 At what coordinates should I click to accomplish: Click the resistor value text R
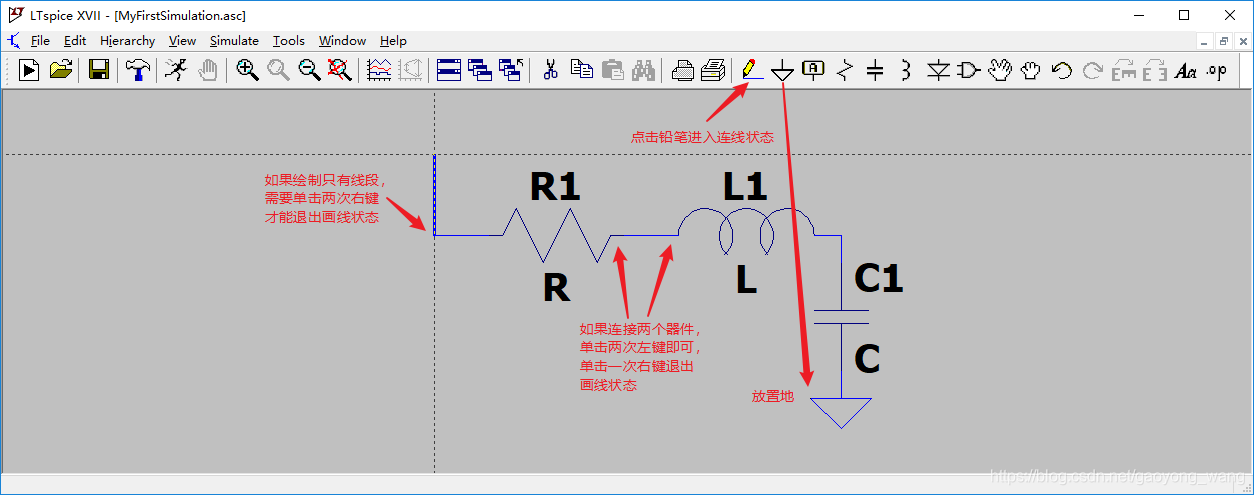point(556,288)
